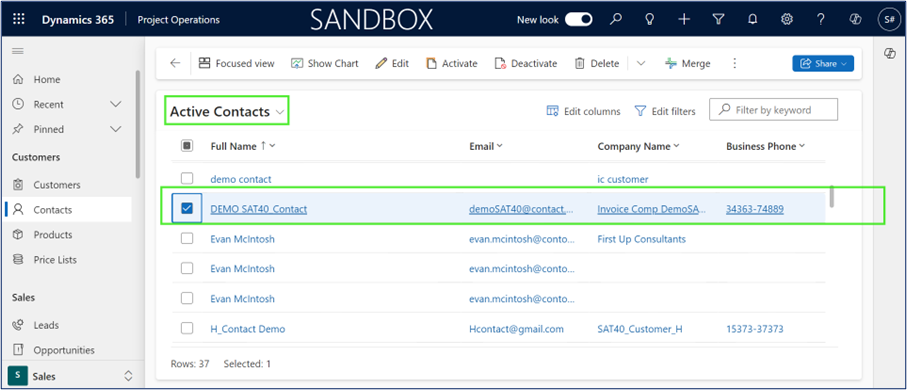Collapse the site map hamburger menu
This screenshot has height=390, width=907.
[18, 51]
